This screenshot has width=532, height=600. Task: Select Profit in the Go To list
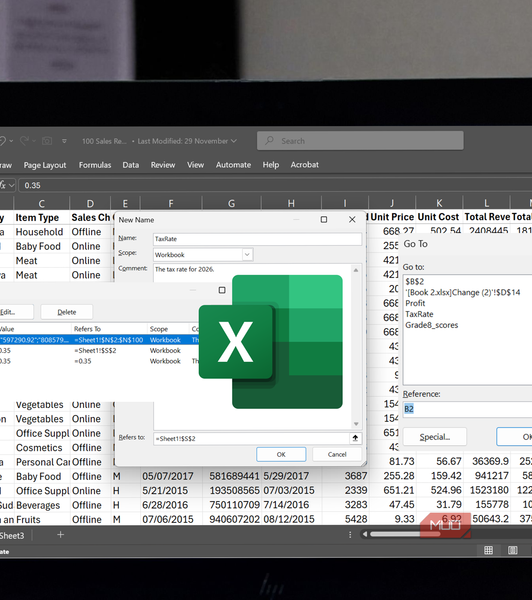click(415, 303)
